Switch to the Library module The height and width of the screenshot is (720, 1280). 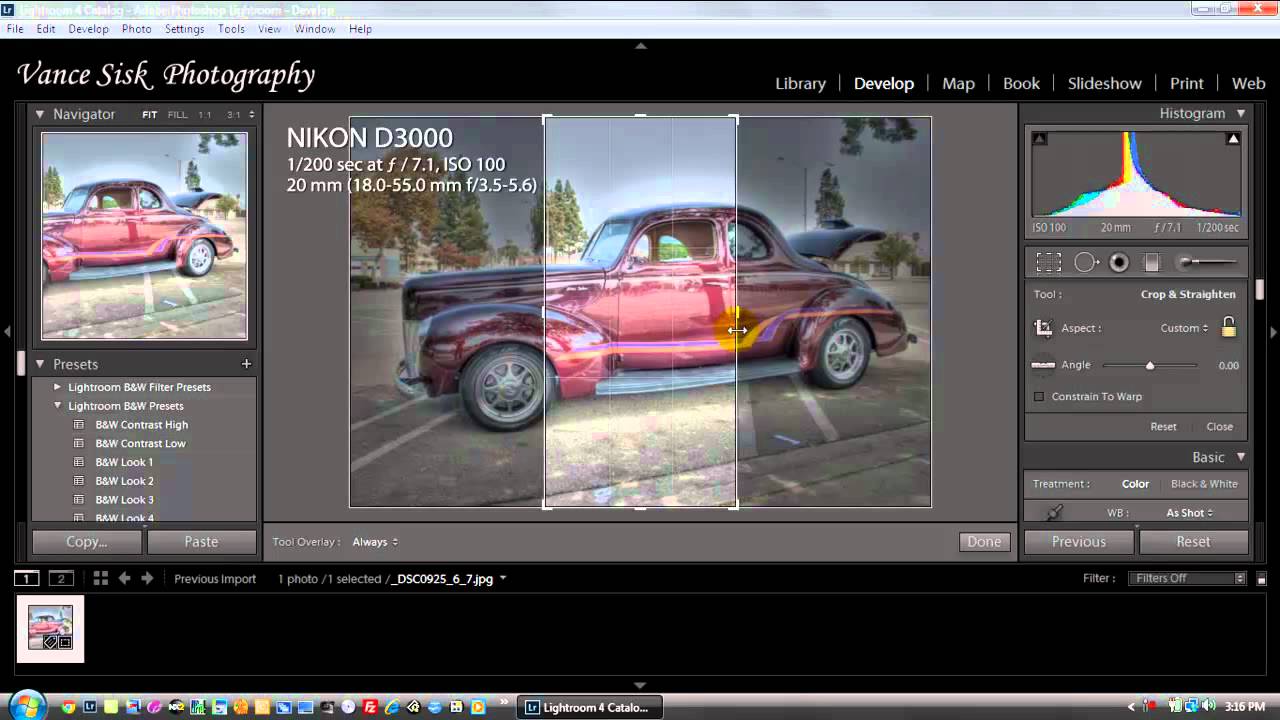click(x=800, y=84)
